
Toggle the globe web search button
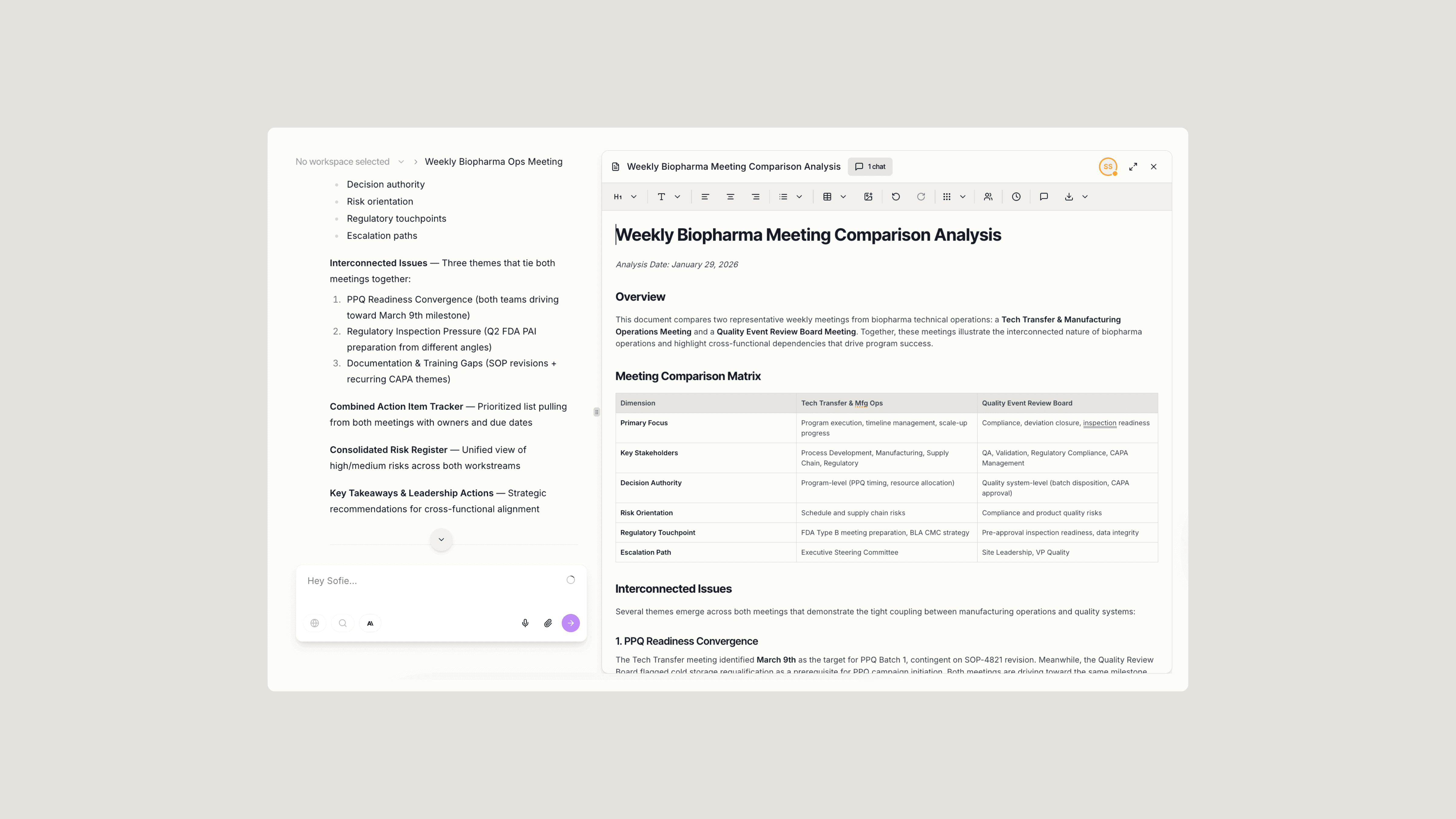[315, 623]
